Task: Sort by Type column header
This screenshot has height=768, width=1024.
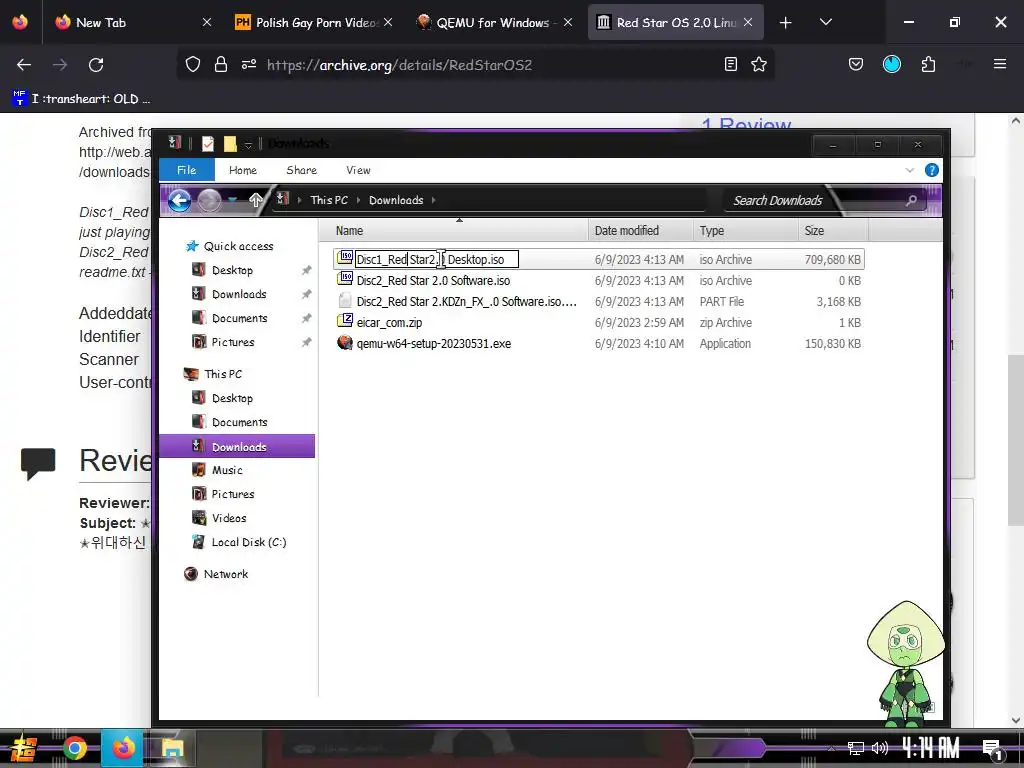Action: 745,231
